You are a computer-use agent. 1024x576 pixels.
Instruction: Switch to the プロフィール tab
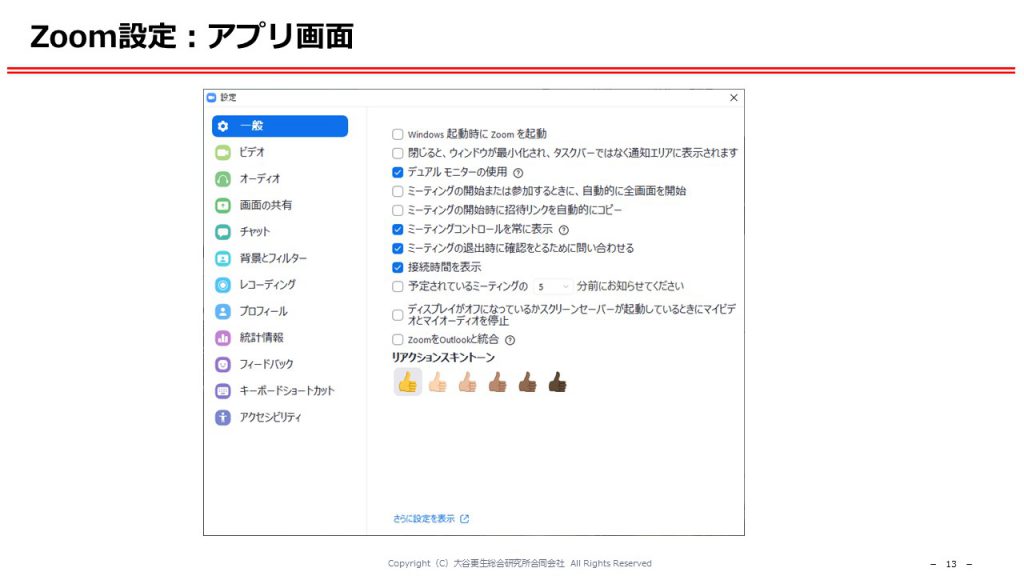pos(280,312)
